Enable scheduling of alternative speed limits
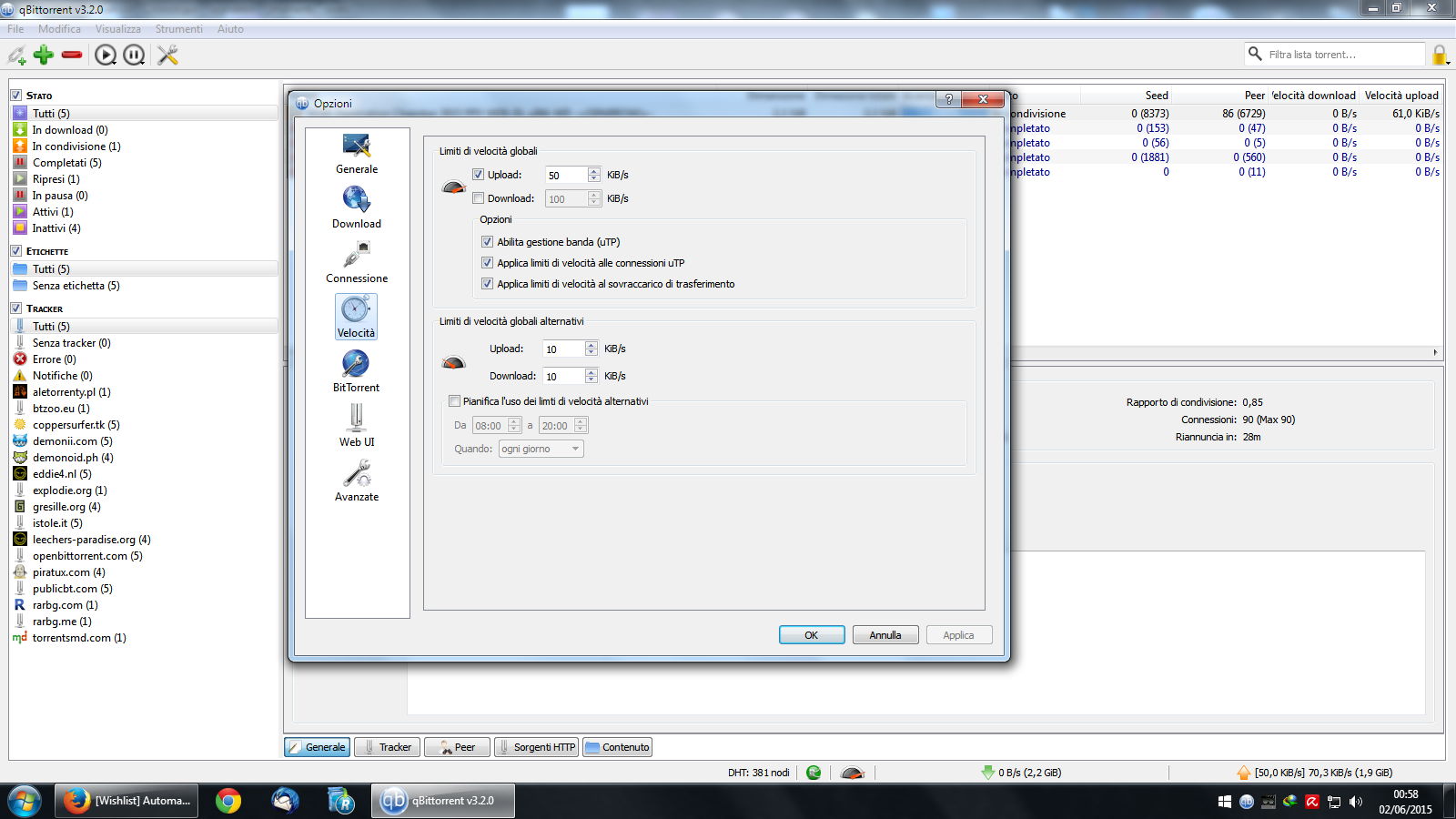Screen dimensions: 1456x819 [454, 401]
